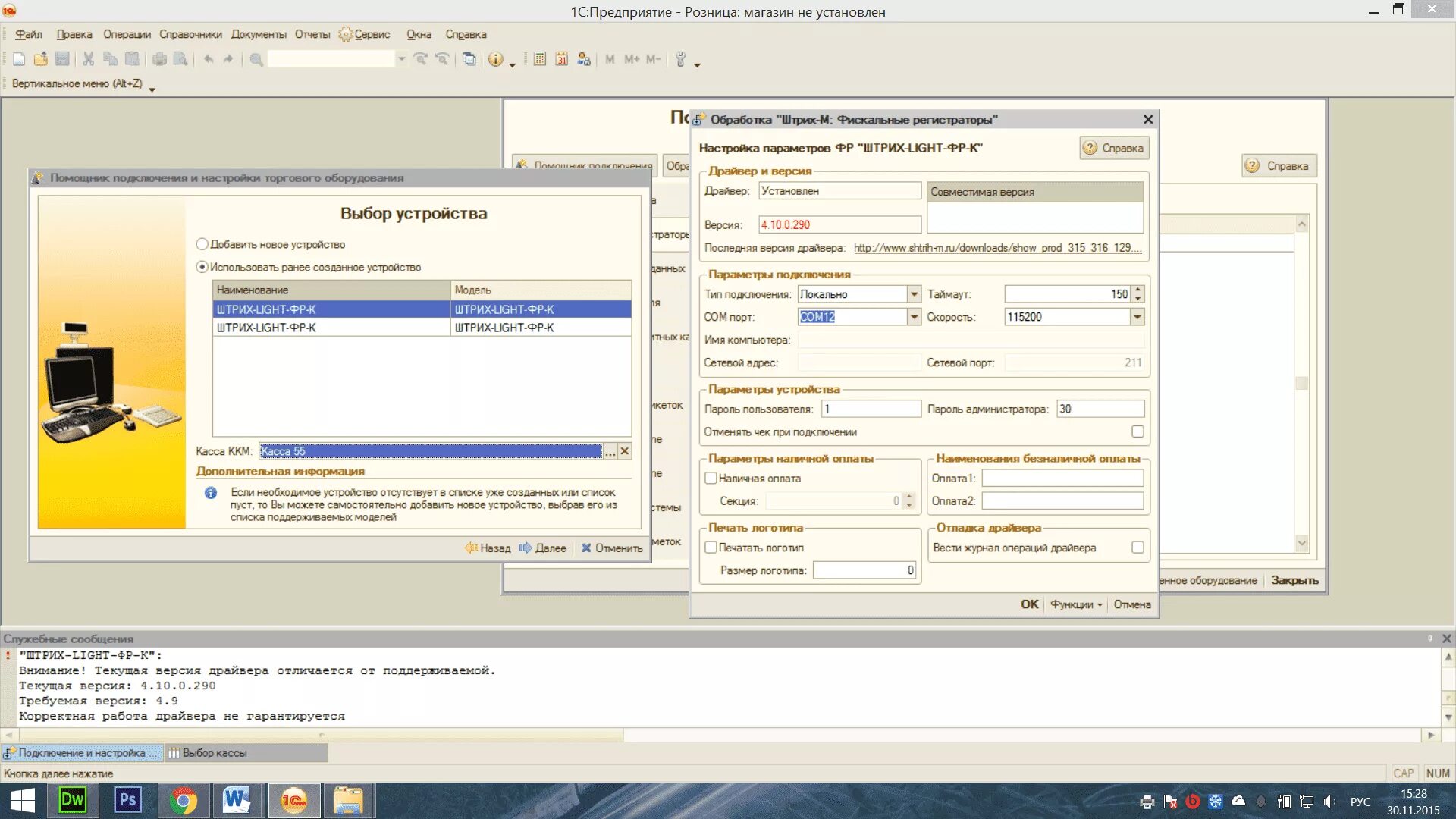Click the справка help icon in processing window
The image size is (1456, 819).
point(1112,148)
